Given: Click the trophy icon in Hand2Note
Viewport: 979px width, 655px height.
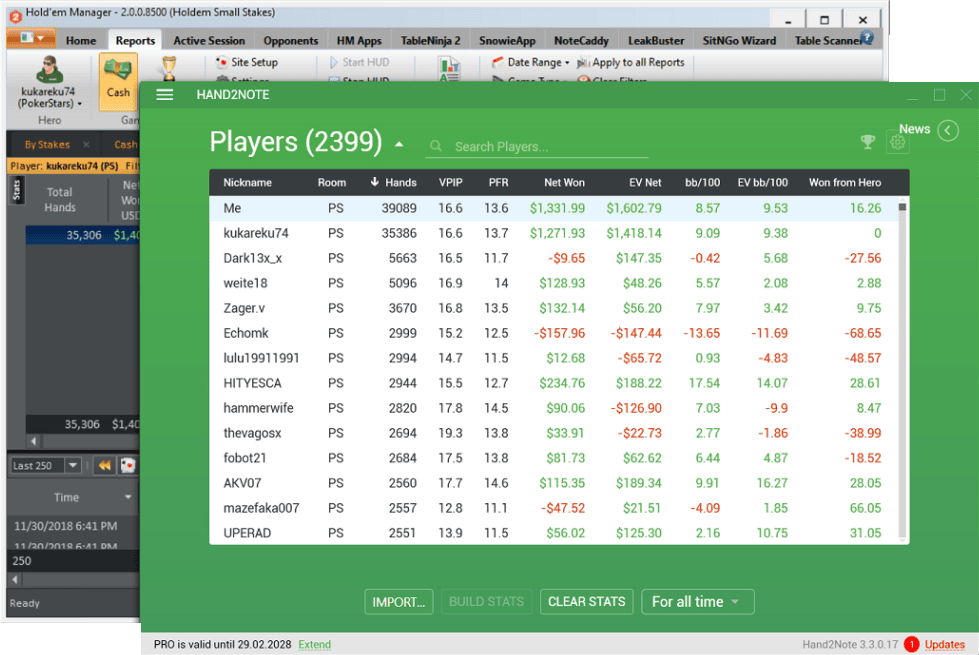Looking at the screenshot, I should [x=867, y=142].
